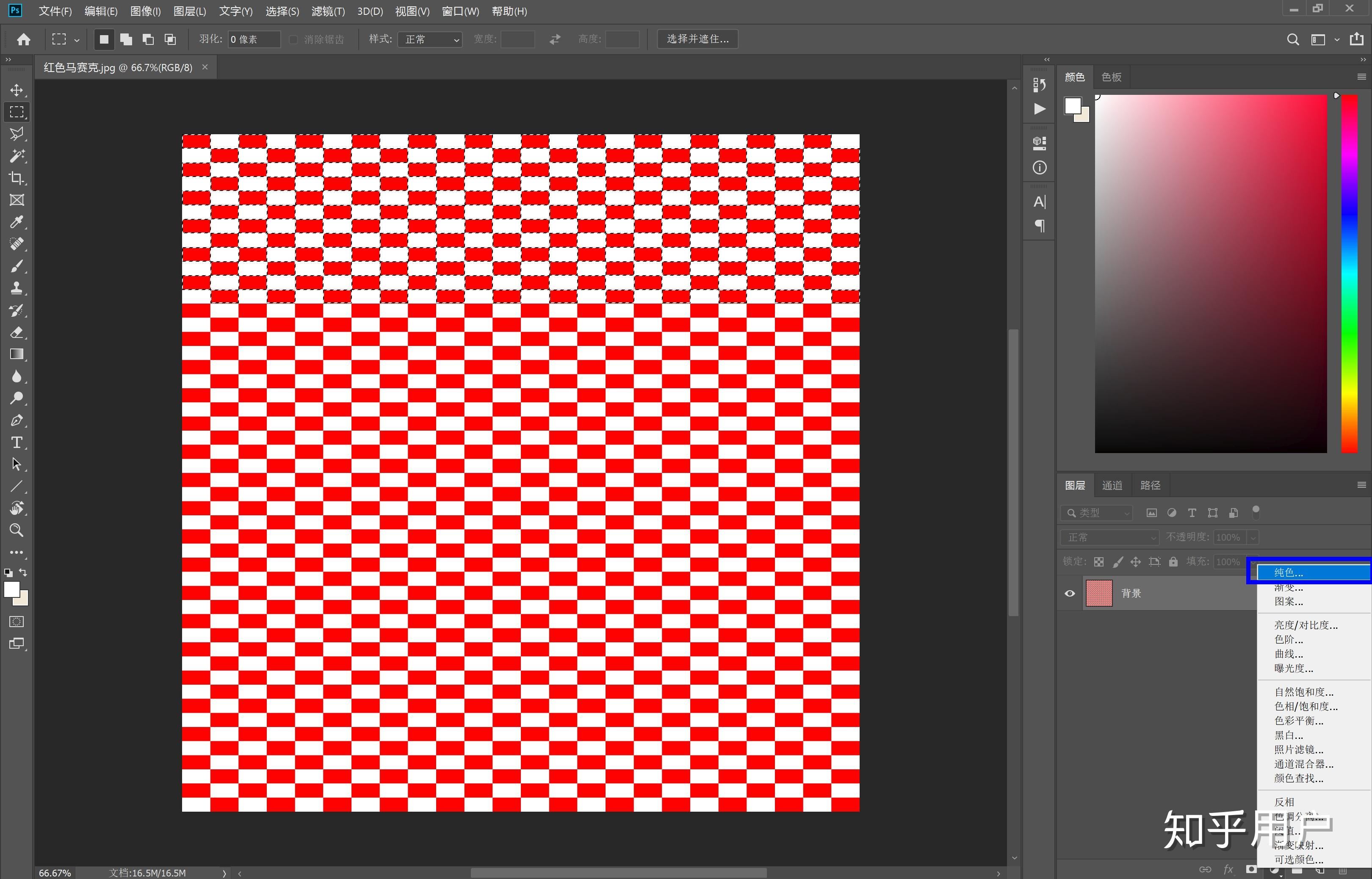The image size is (1372, 879).
Task: Choose the New Selection mode button
Action: click(x=104, y=39)
